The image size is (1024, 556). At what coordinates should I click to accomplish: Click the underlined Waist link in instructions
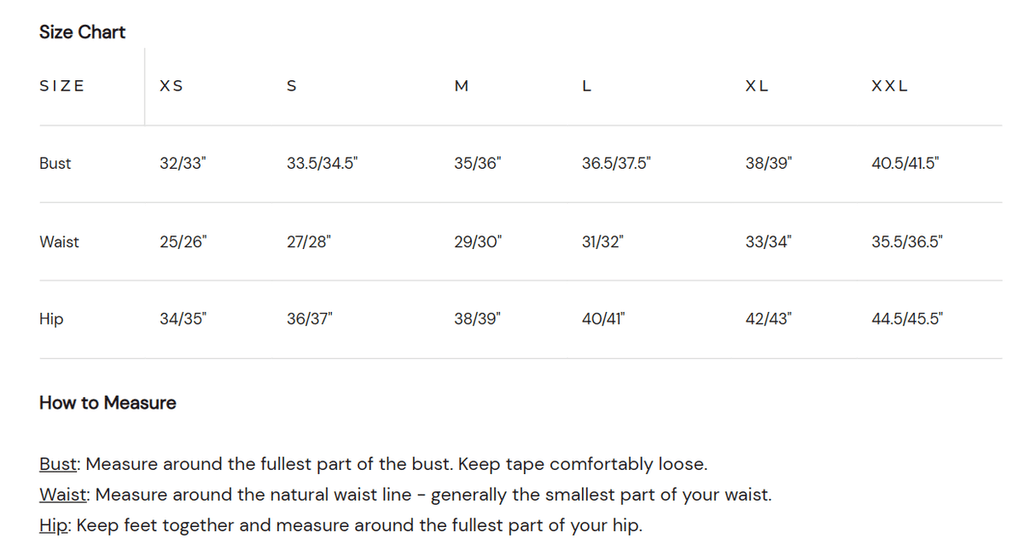[64, 495]
